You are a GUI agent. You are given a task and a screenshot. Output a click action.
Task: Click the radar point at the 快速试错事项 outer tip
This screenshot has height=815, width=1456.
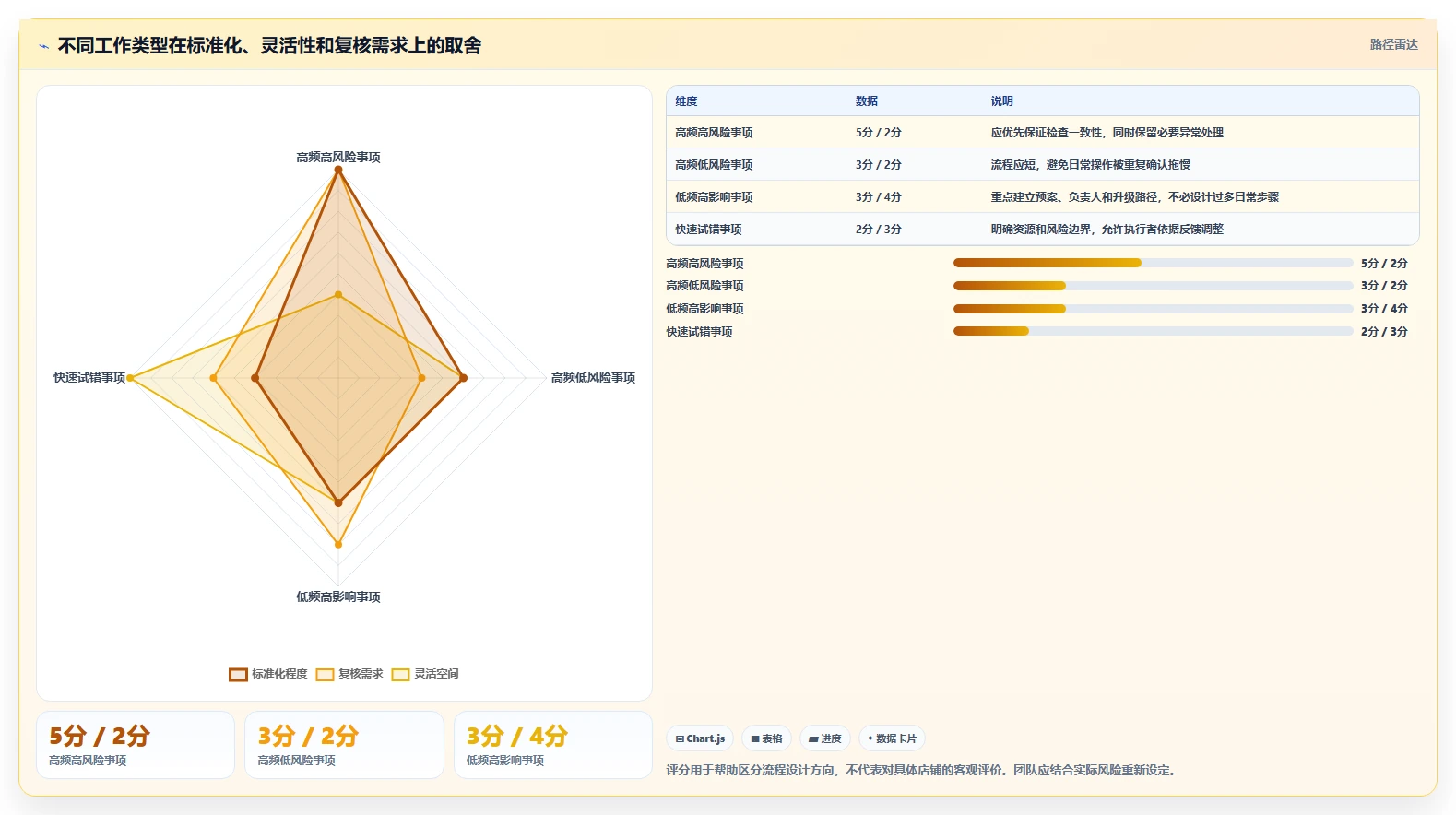coord(131,378)
